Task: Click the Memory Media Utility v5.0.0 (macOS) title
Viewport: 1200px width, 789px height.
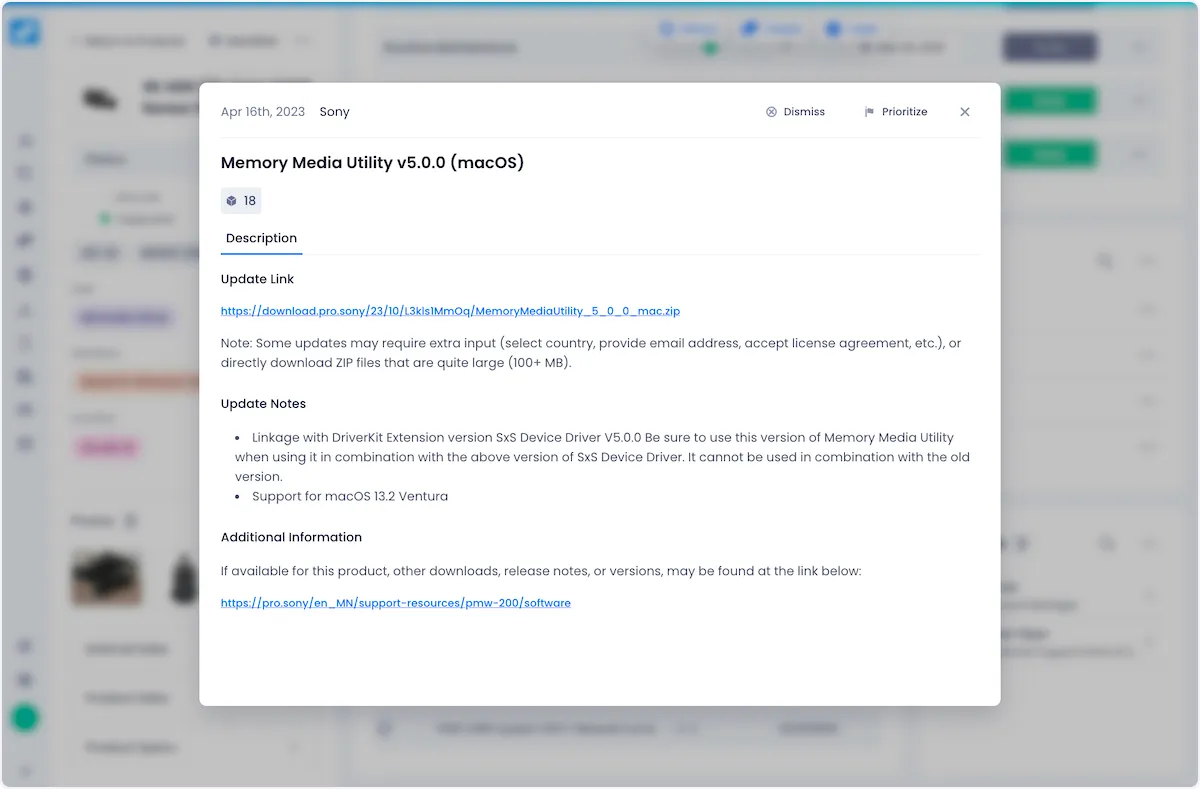Action: (x=372, y=163)
